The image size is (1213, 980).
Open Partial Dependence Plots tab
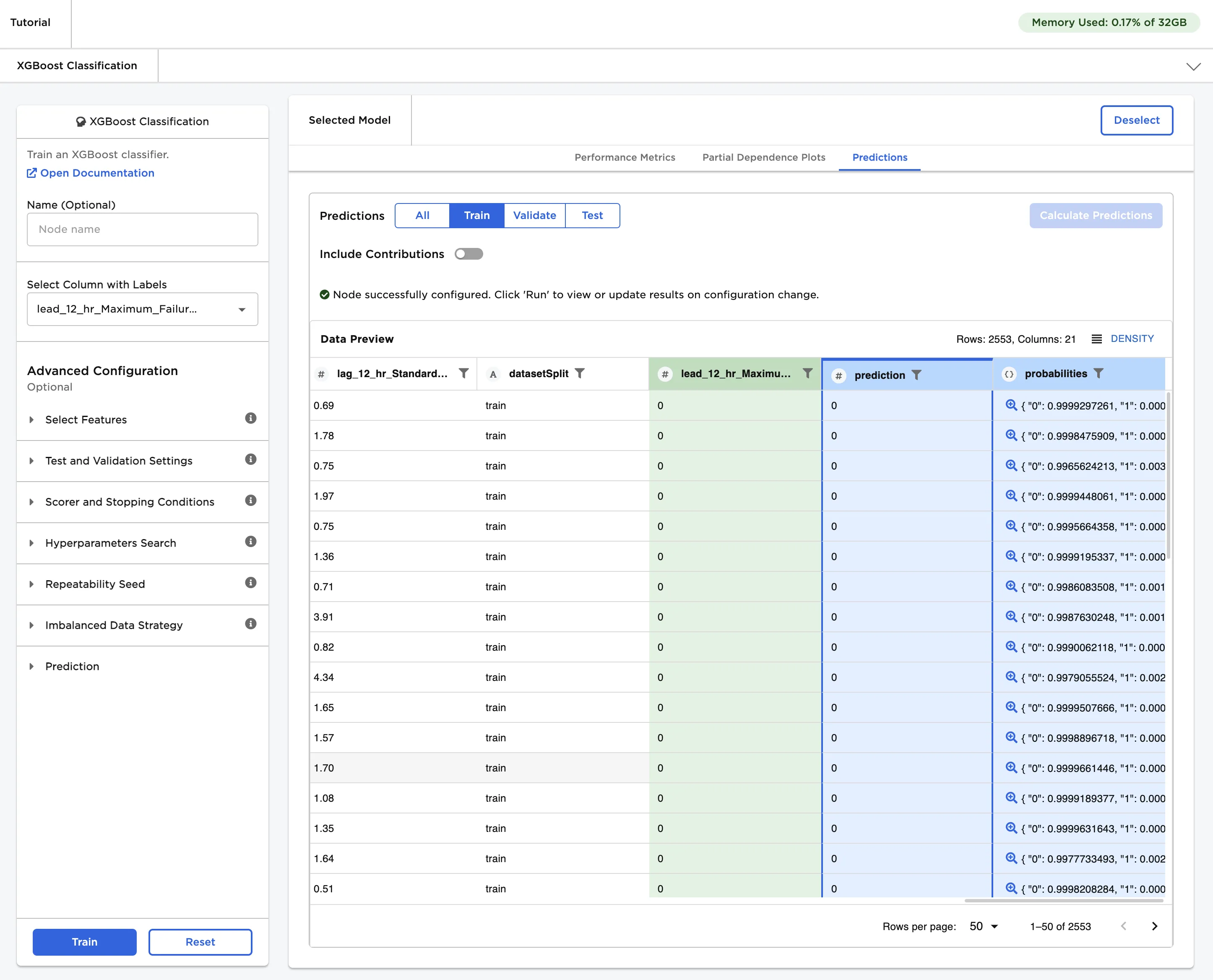763,157
